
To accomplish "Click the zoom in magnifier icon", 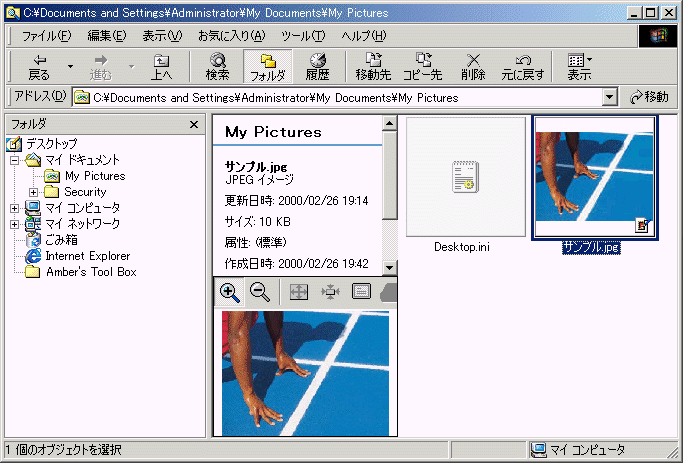I will click(x=230, y=292).
